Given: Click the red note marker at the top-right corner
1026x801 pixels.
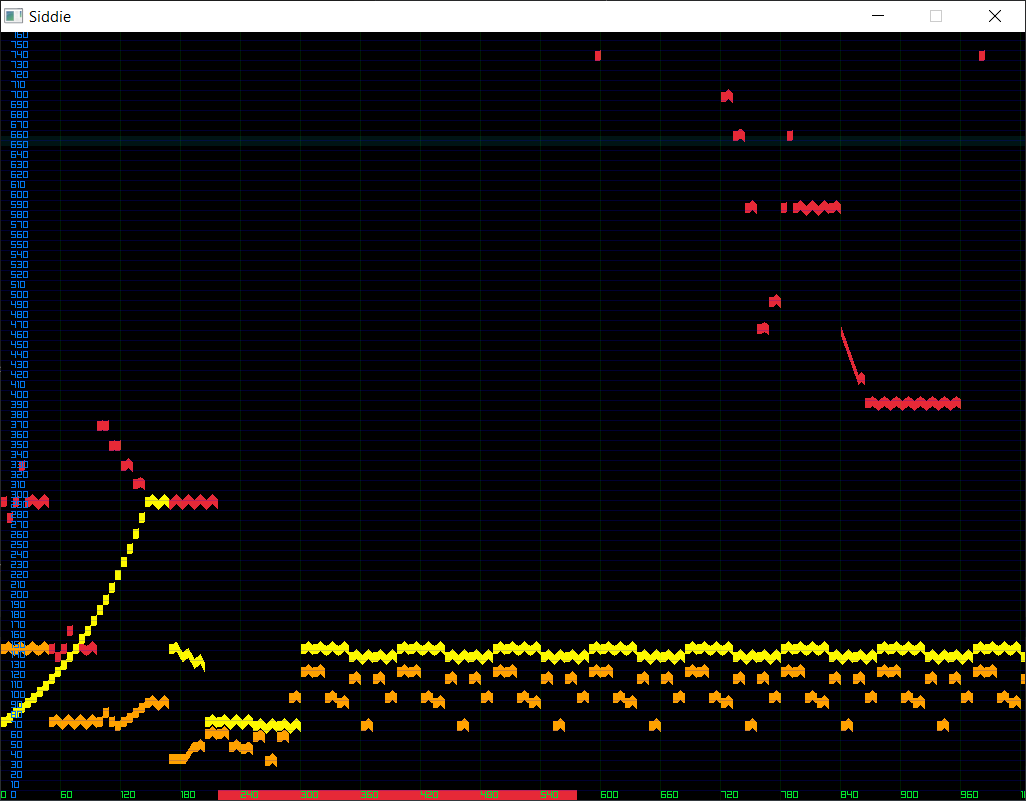Looking at the screenshot, I should [x=982, y=56].
